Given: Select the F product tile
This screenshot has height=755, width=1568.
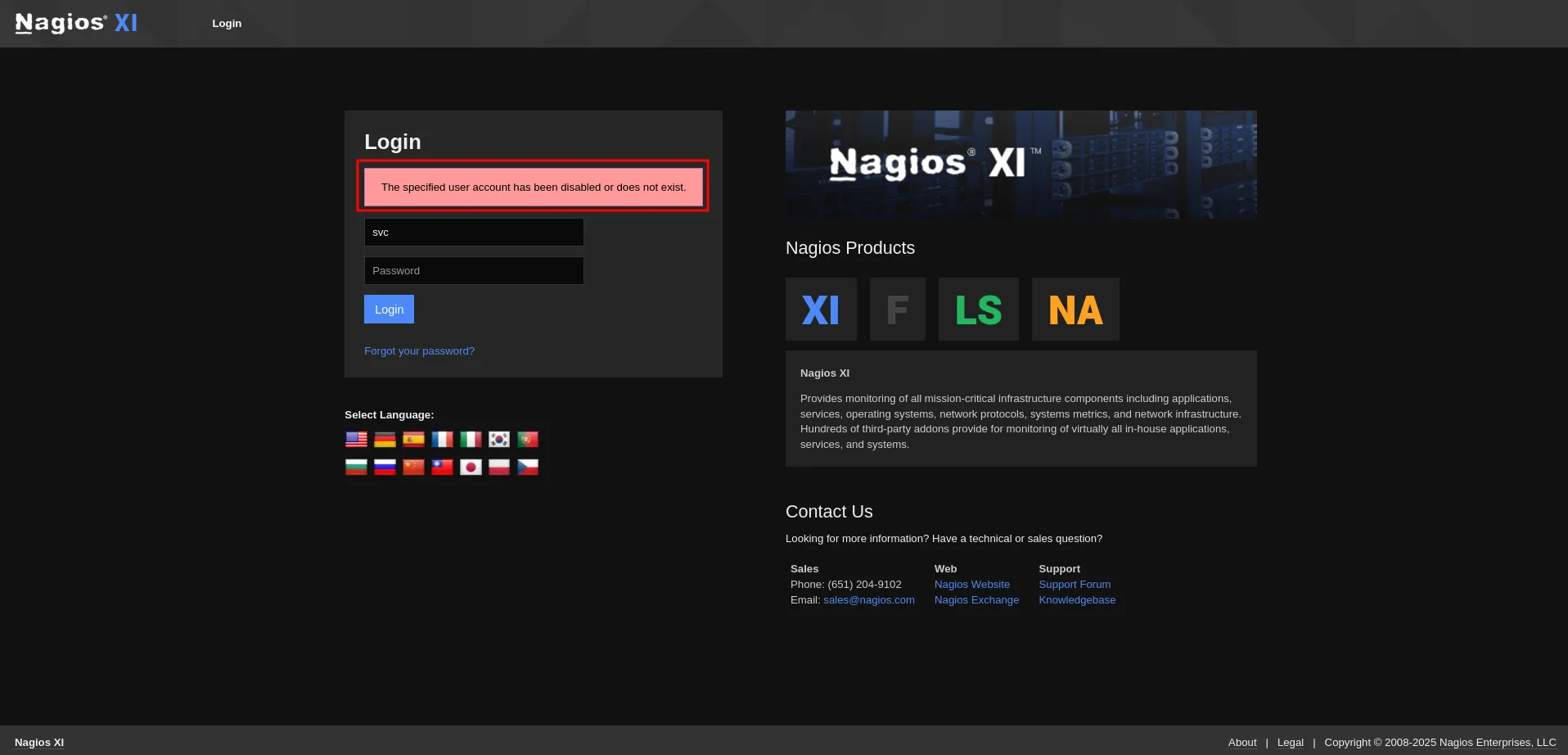Looking at the screenshot, I should (898, 310).
